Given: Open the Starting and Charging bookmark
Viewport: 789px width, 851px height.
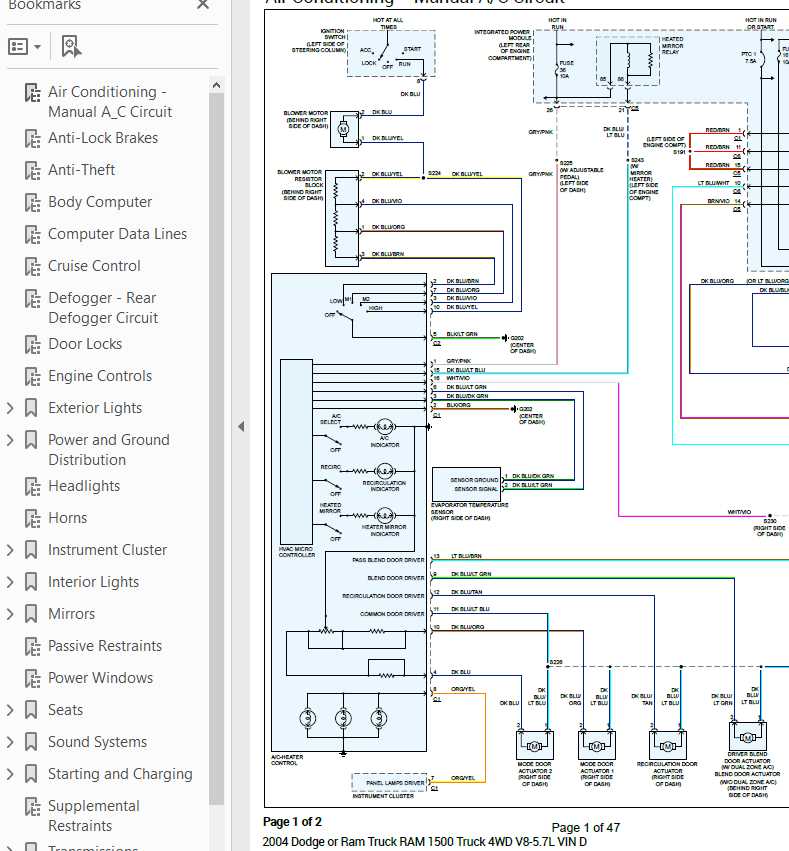Looking at the screenshot, I should (x=120, y=774).
